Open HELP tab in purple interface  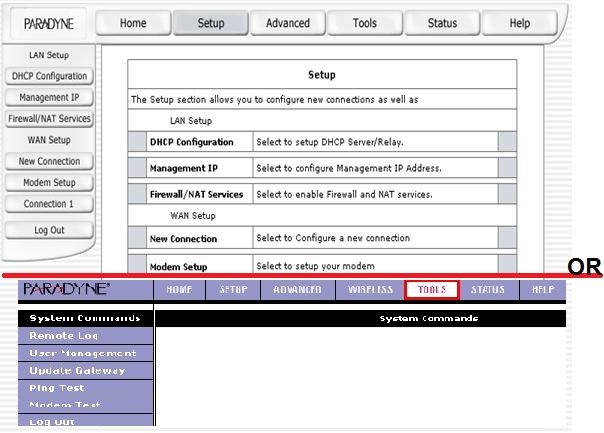[x=543, y=290]
